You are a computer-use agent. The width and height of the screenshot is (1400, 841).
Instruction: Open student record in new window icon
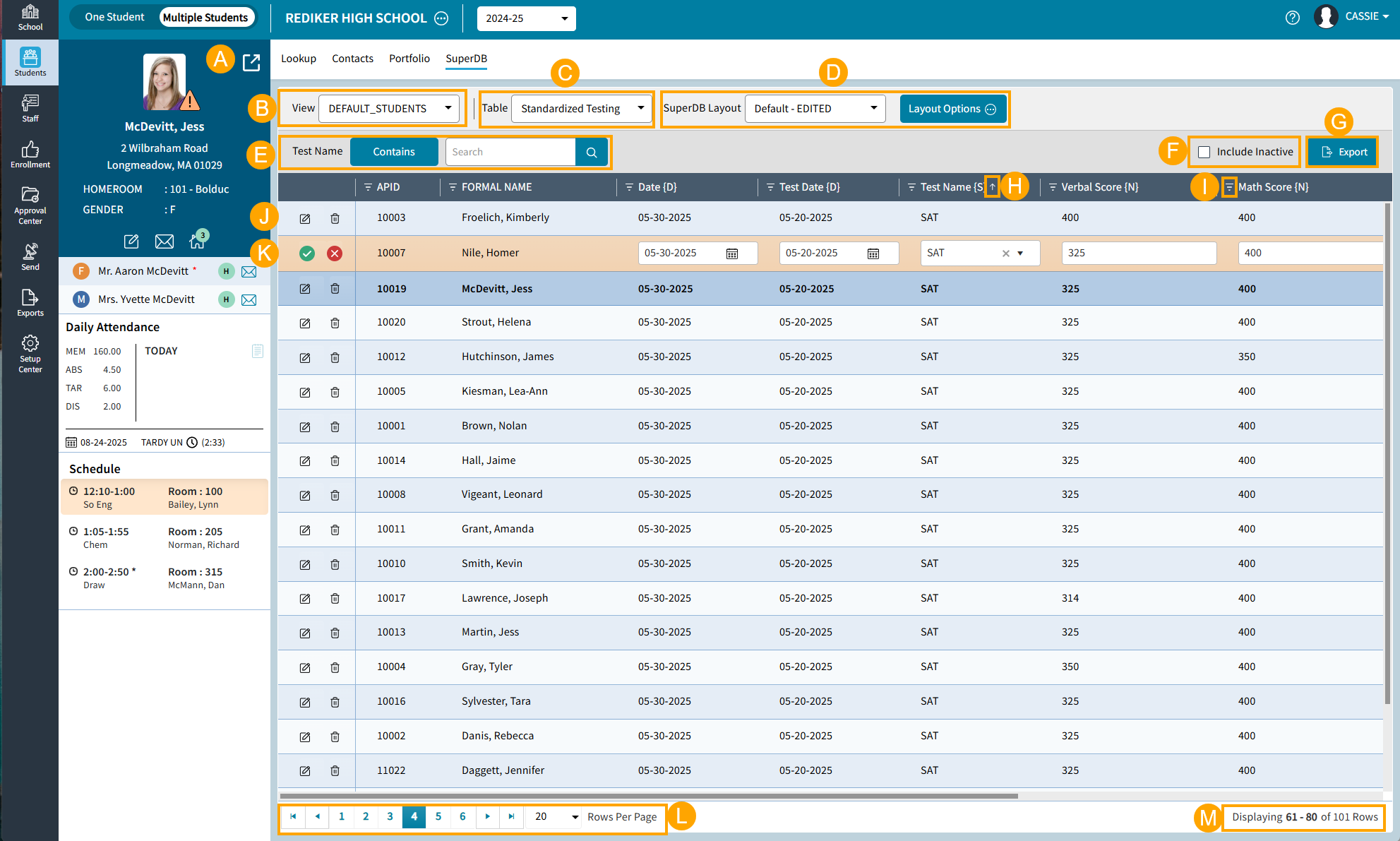tap(251, 63)
